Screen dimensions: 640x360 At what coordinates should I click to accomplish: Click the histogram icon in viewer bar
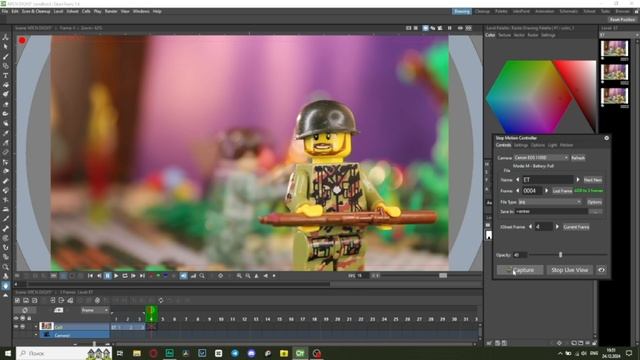193,276
